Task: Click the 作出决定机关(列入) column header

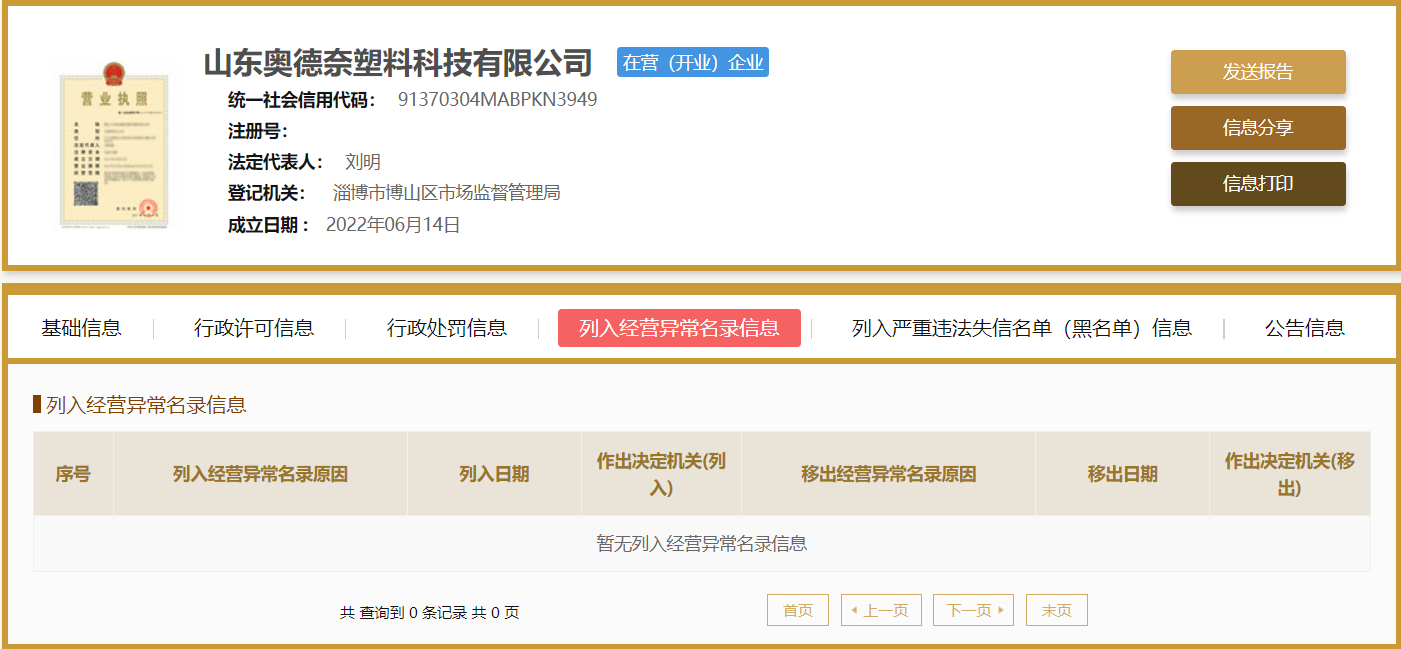Action: 661,474
